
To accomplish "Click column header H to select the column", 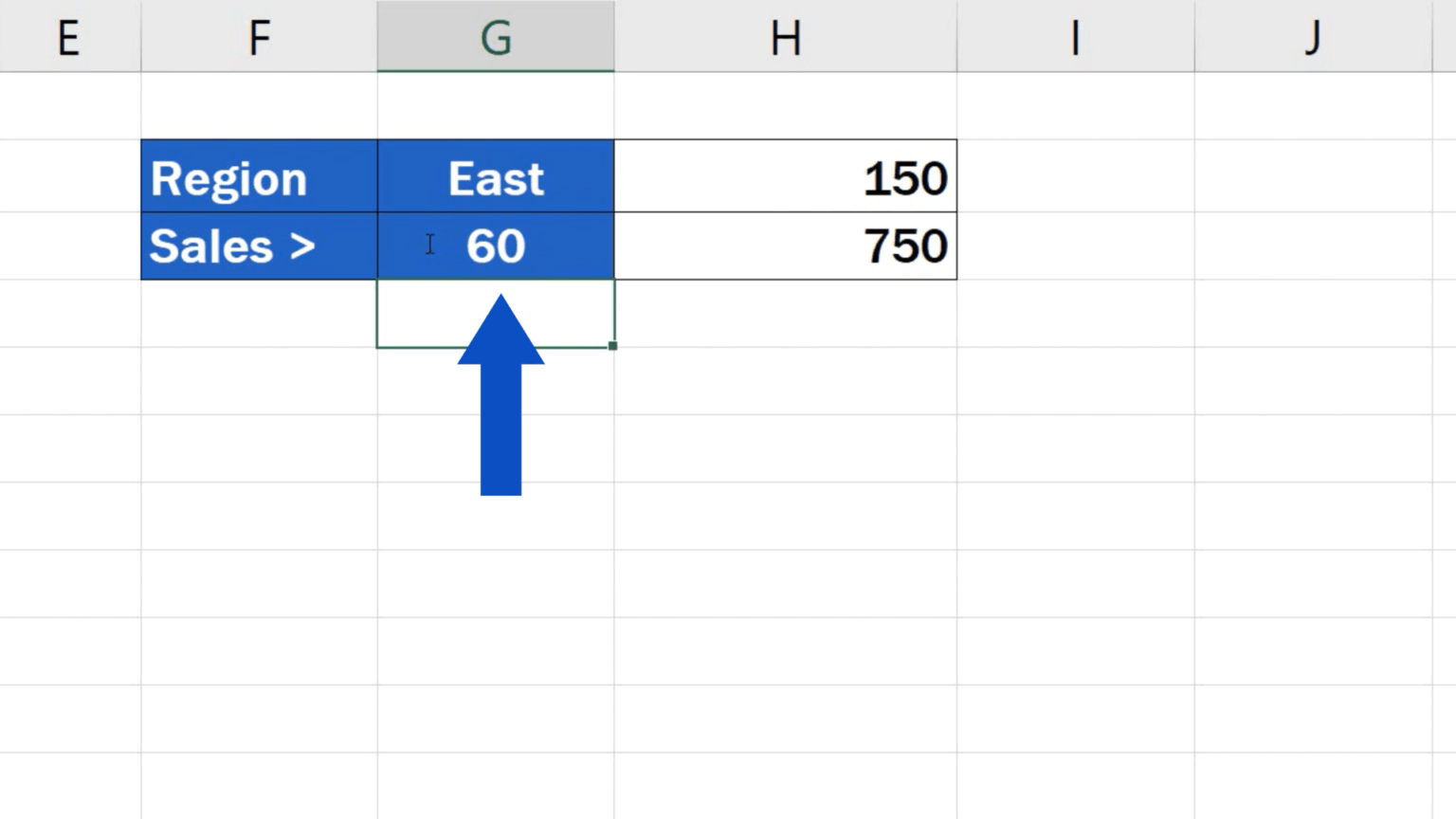I will (785, 38).
